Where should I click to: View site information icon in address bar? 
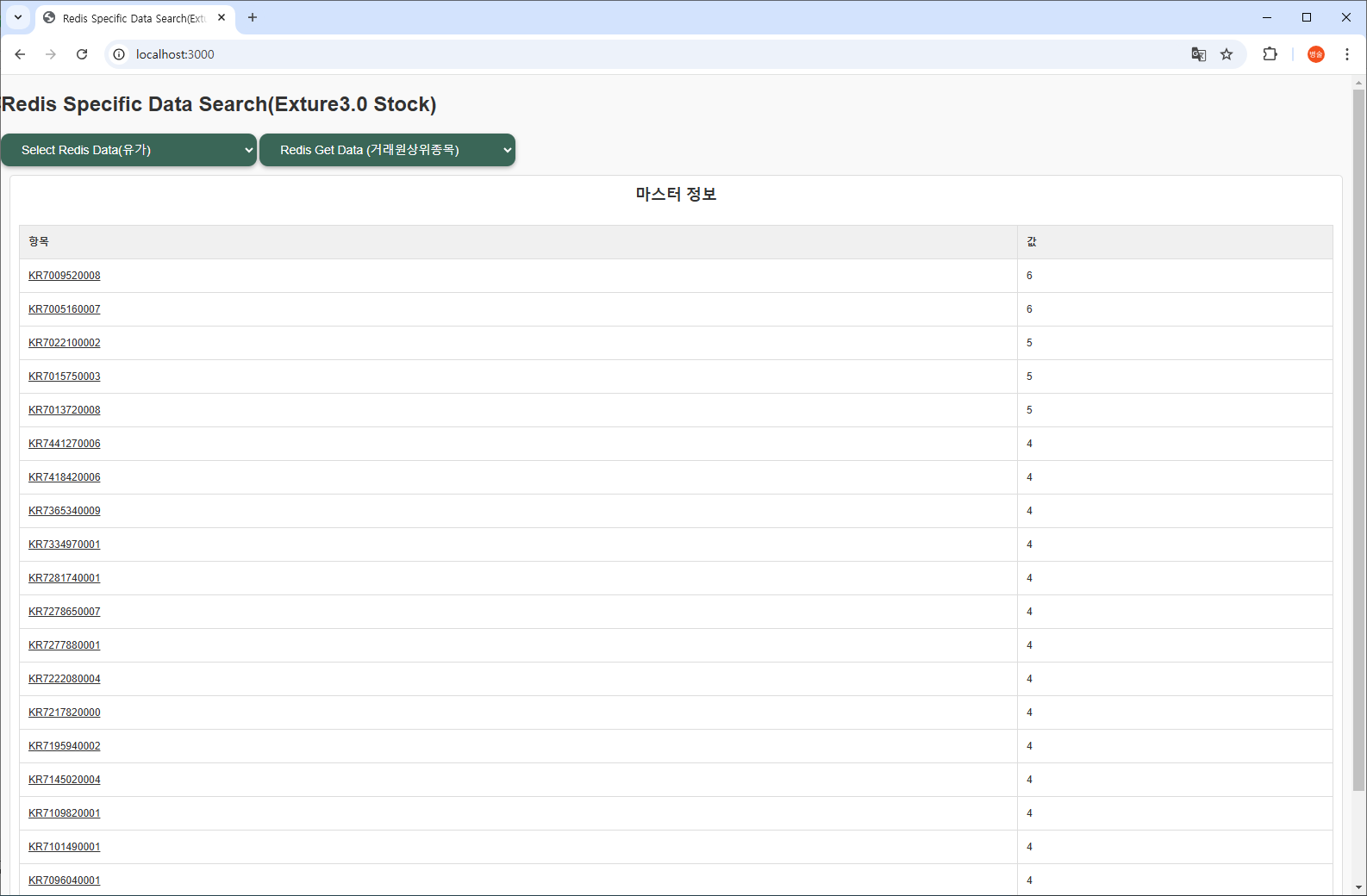119,54
